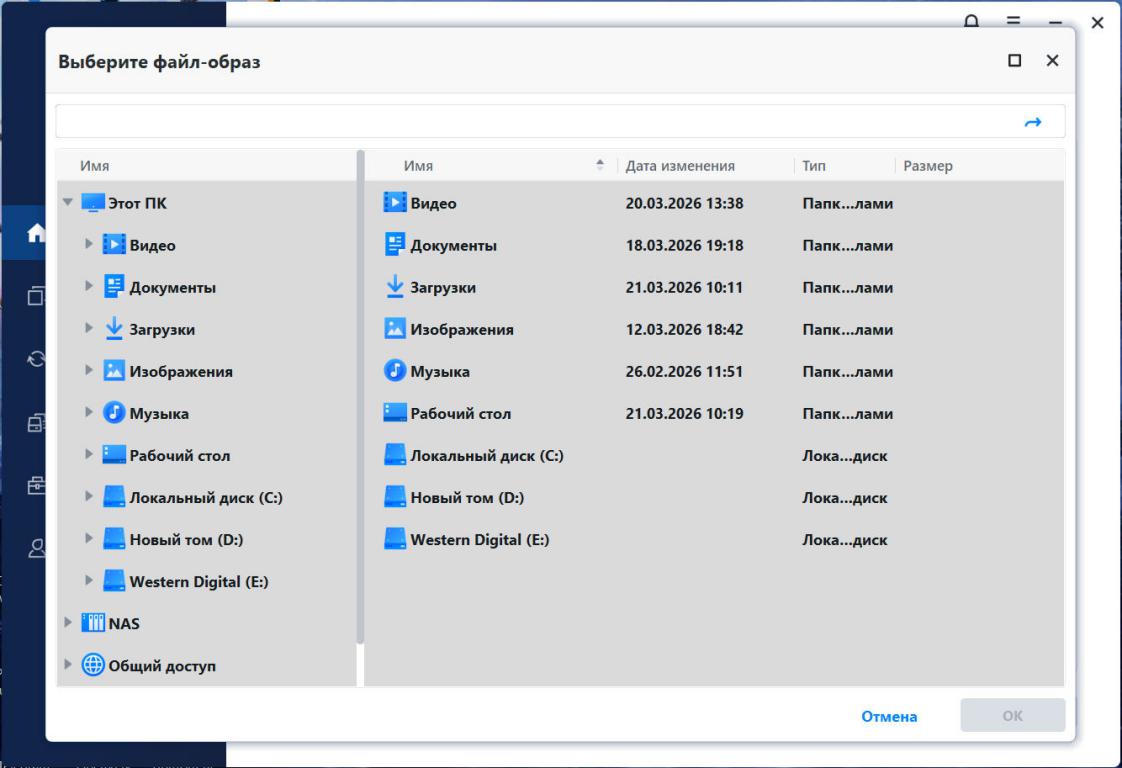Expand Локальный диск (C:) in tree
The image size is (1122, 768).
[89, 497]
